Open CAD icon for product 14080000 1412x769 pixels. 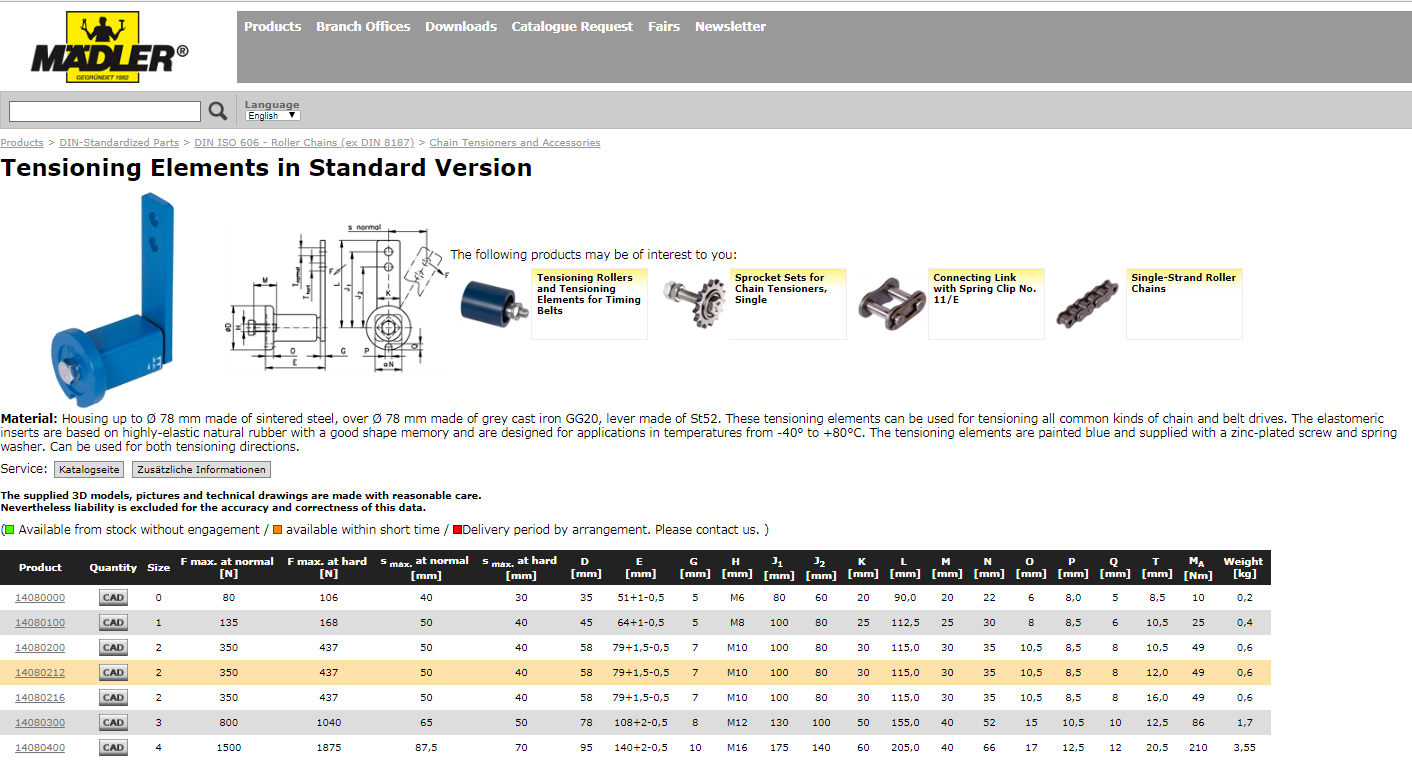click(113, 598)
